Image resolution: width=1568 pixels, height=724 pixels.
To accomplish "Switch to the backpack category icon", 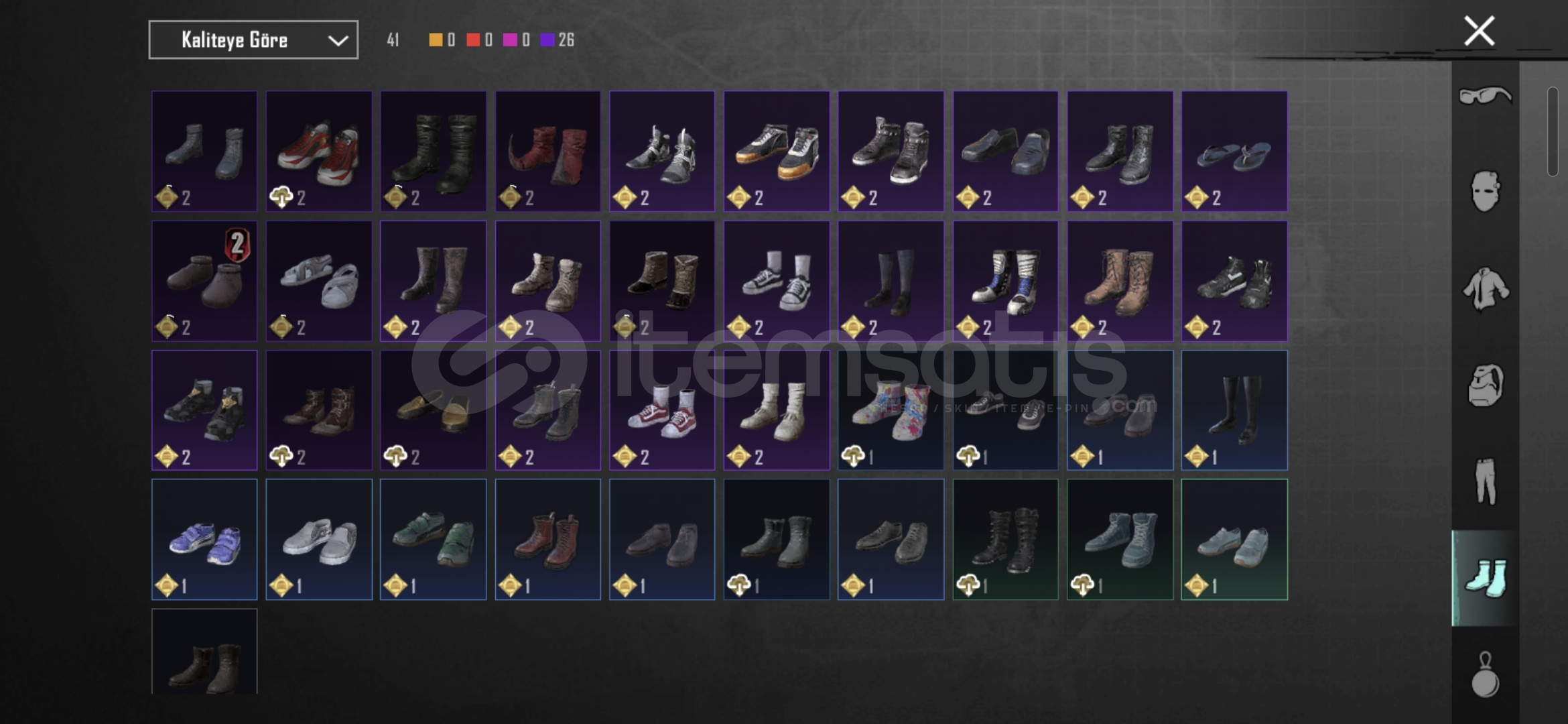I will pos(1485,385).
